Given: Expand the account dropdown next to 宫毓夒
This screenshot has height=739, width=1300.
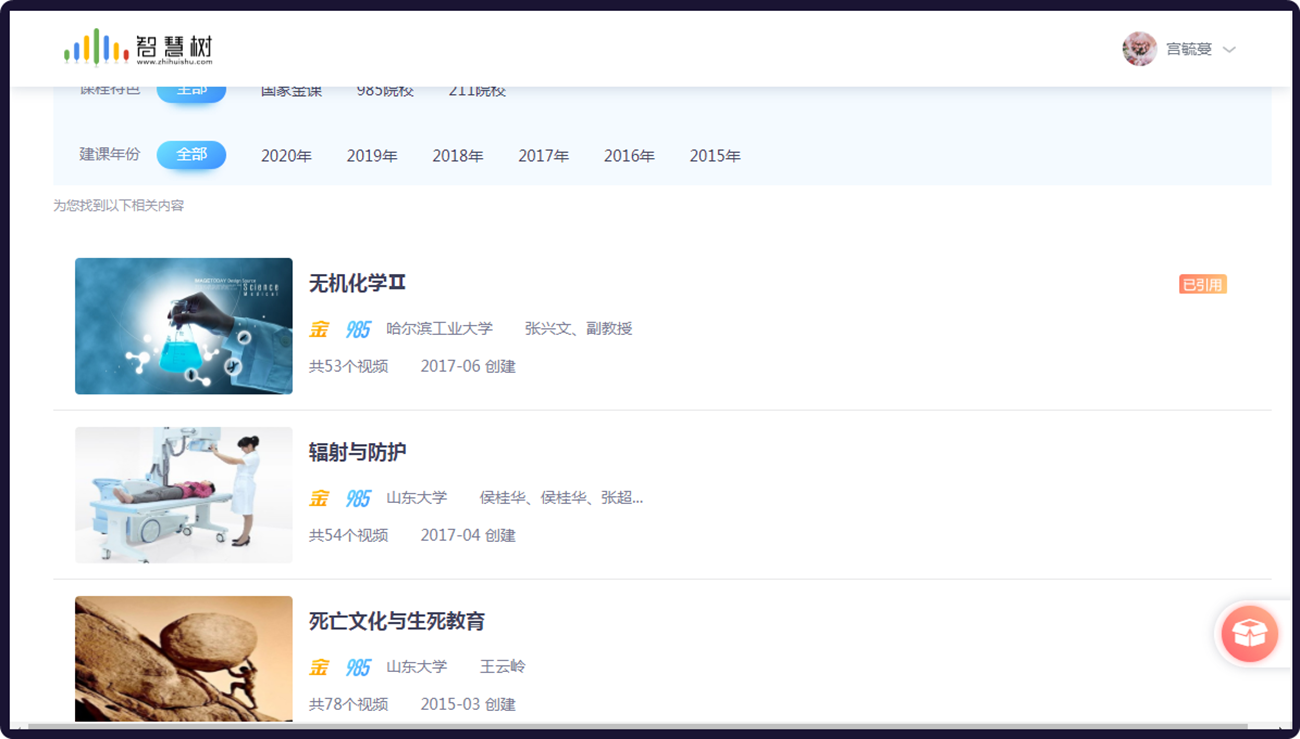Looking at the screenshot, I should [1229, 48].
